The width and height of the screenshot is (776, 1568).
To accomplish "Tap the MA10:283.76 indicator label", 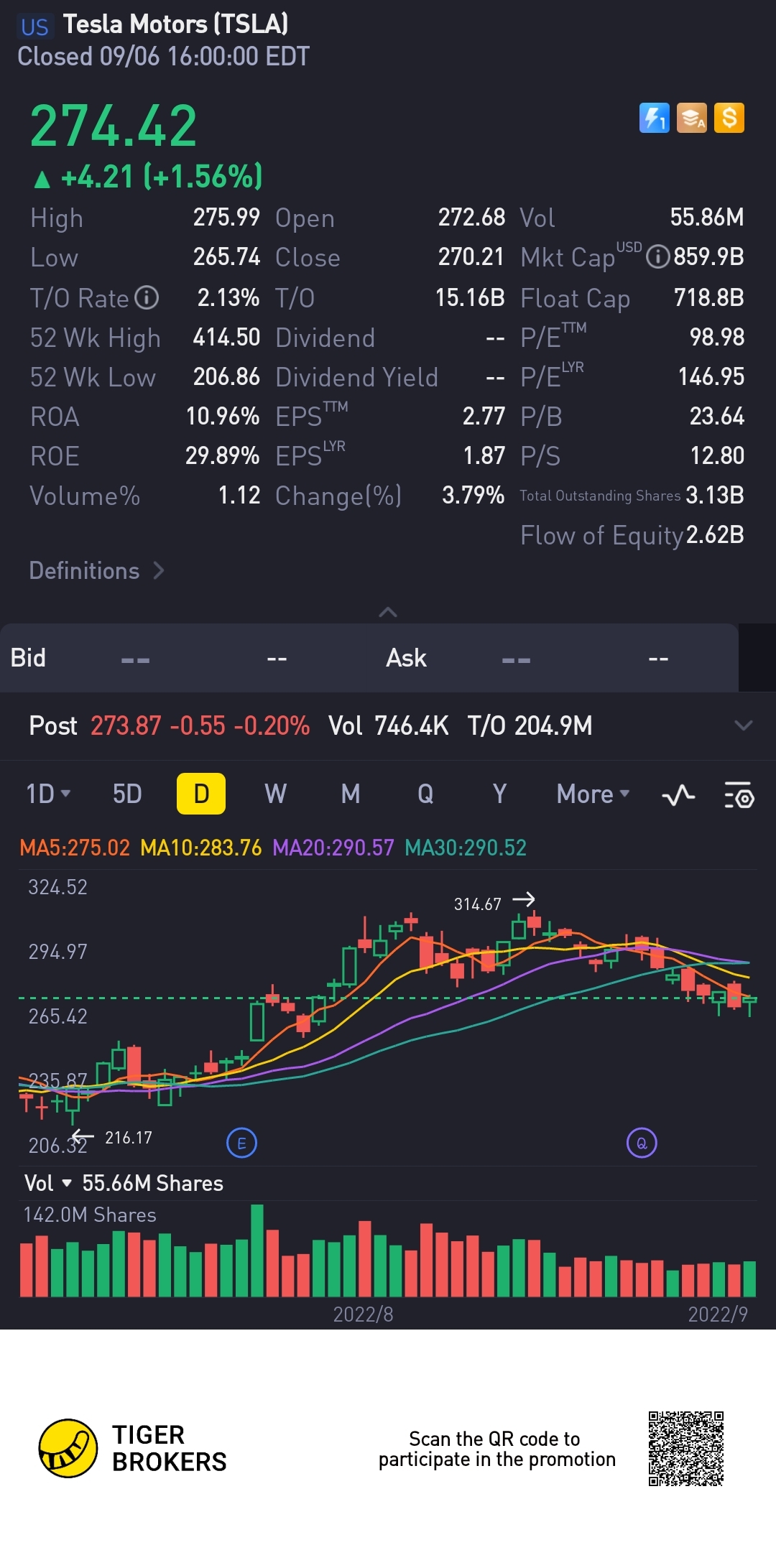I will [201, 848].
